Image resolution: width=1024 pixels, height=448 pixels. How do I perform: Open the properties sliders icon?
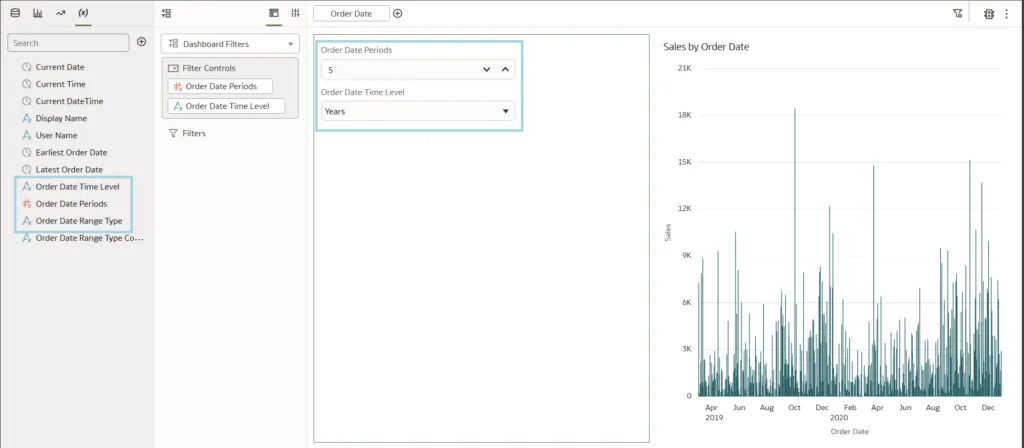click(295, 13)
